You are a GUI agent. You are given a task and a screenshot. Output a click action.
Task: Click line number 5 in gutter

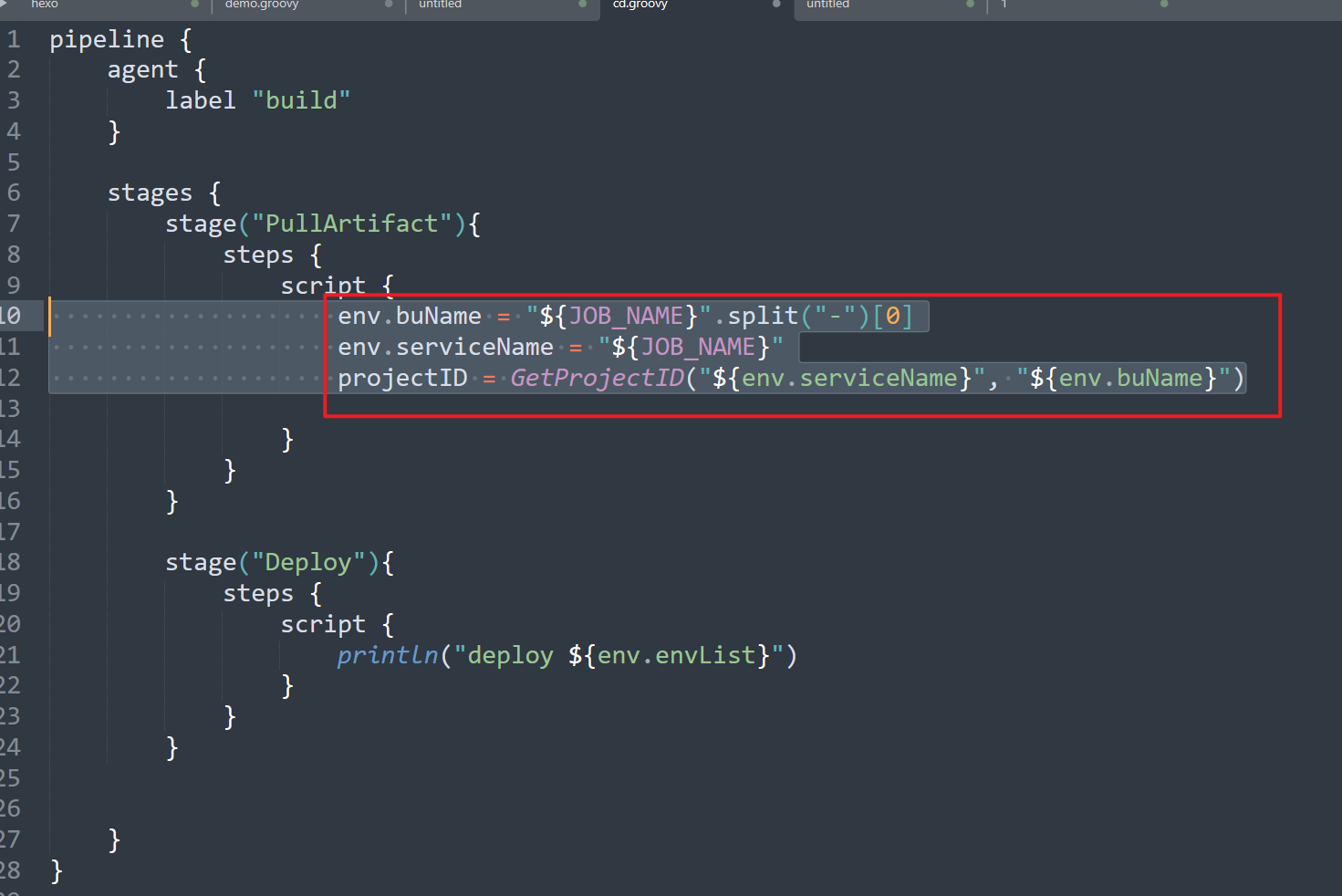[14, 162]
